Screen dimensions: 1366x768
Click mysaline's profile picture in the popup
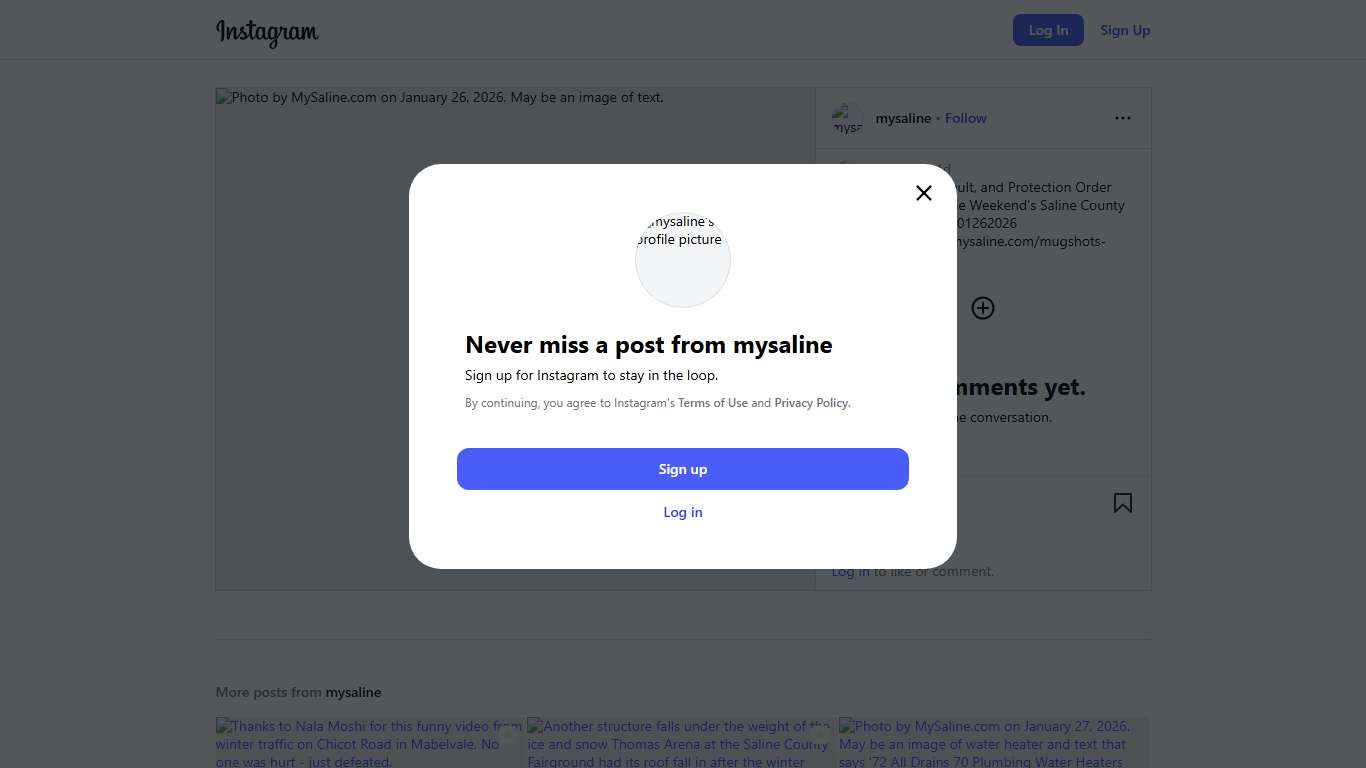[683, 260]
